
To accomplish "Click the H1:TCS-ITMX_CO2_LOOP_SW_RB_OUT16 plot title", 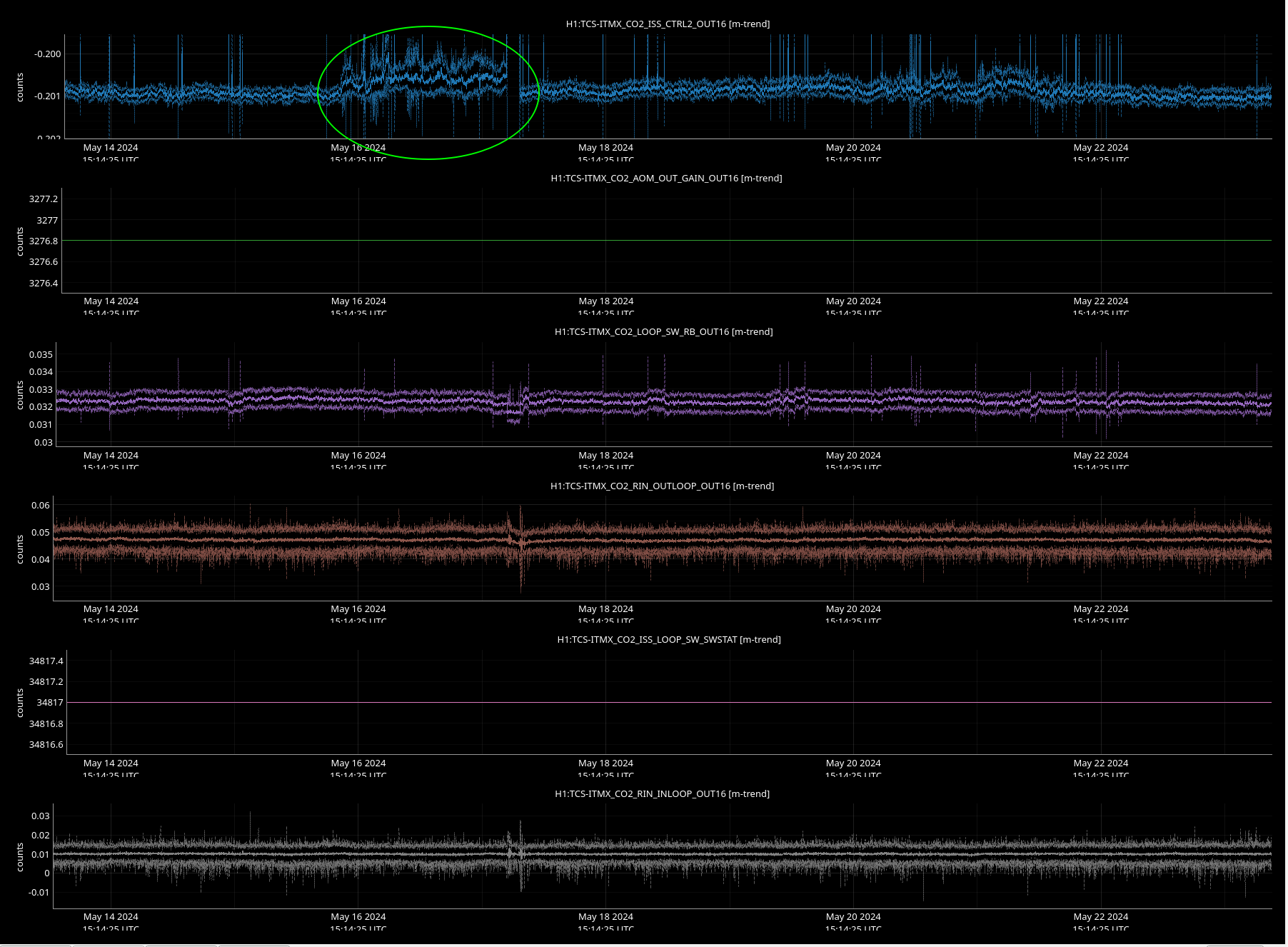I will [x=663, y=332].
